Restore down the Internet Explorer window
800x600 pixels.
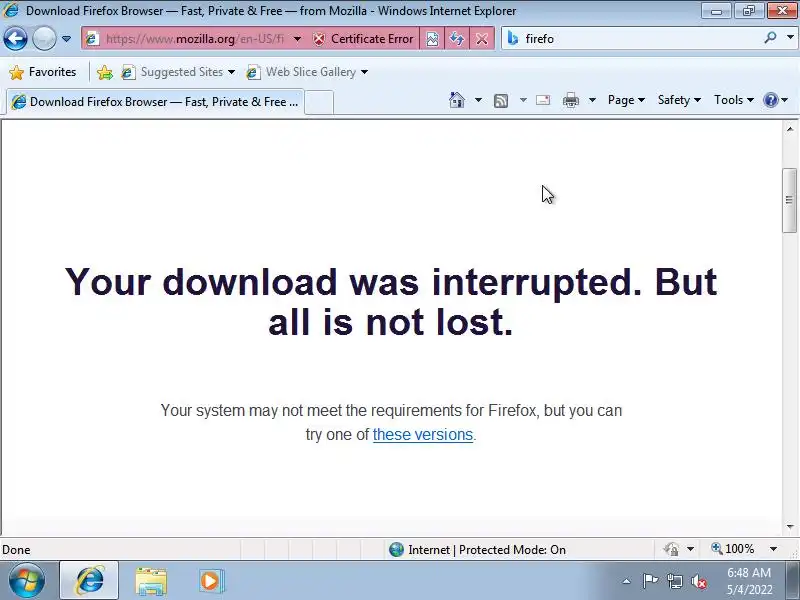[x=749, y=10]
